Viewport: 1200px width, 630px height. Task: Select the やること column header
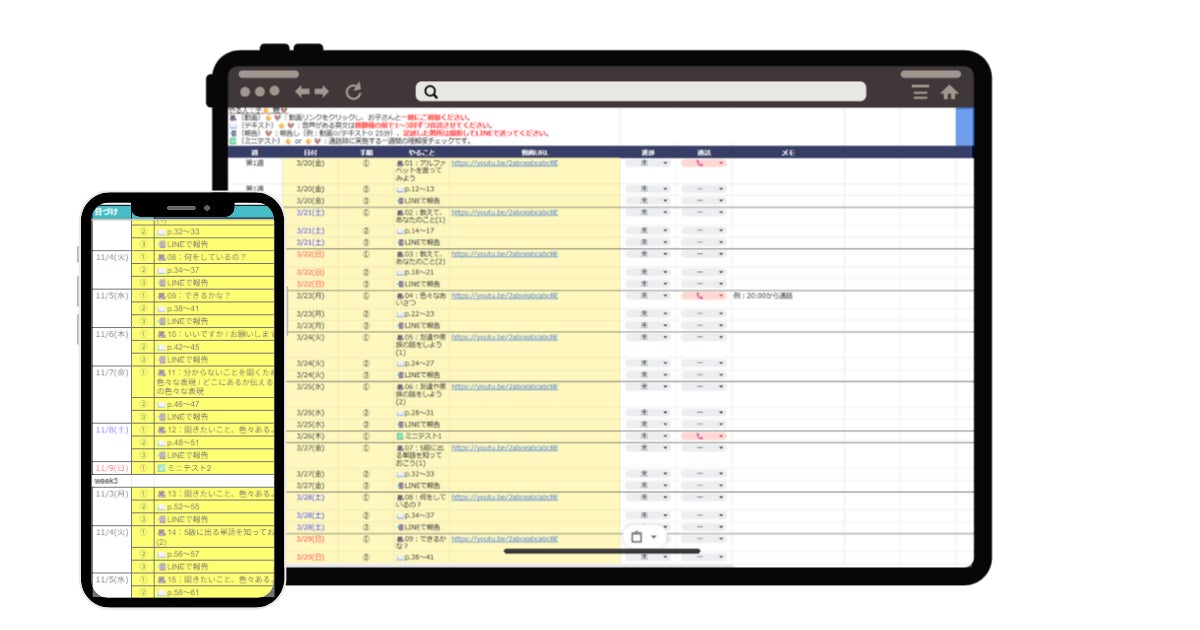pos(421,152)
